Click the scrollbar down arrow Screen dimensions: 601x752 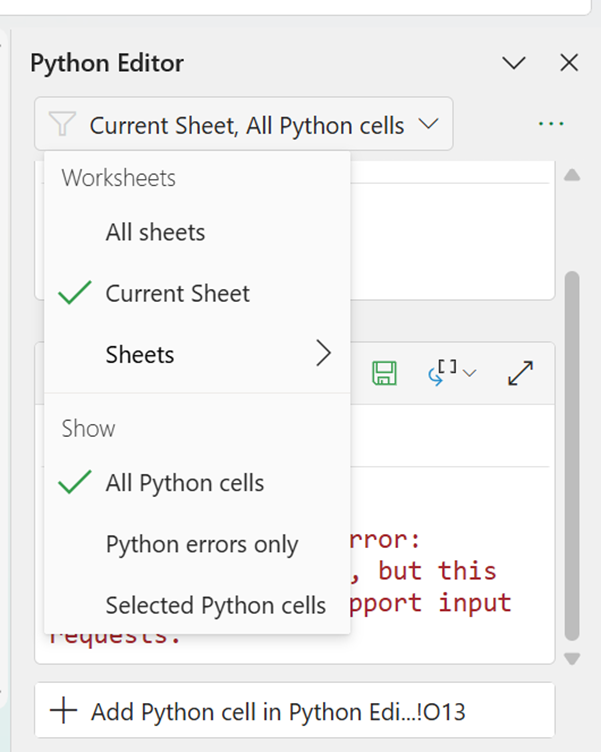tap(572, 658)
